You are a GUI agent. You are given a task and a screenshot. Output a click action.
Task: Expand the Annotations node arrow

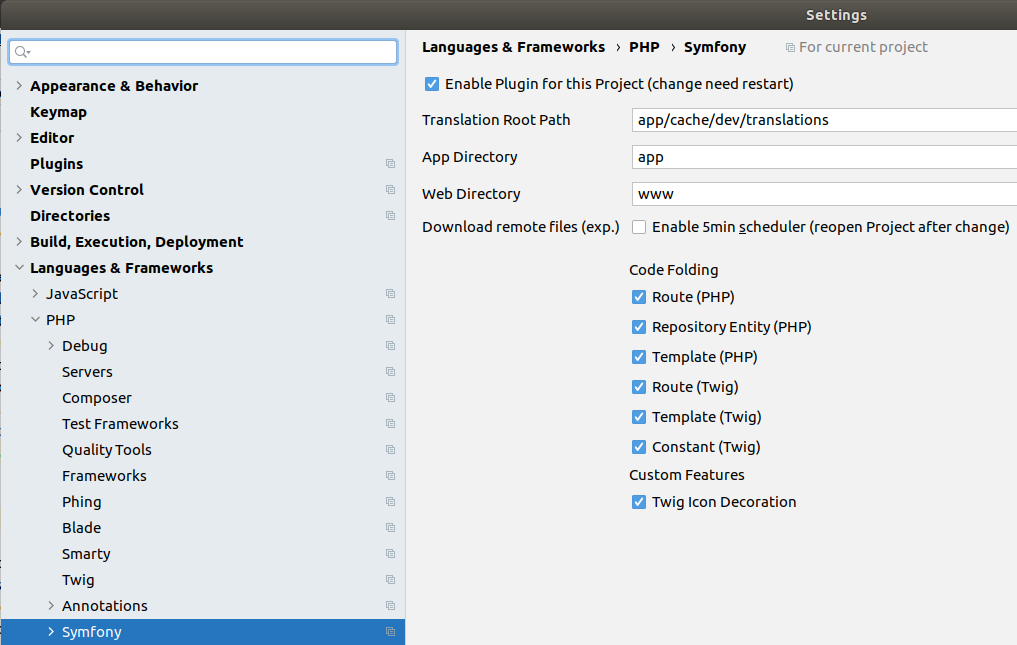pyautogui.click(x=51, y=605)
